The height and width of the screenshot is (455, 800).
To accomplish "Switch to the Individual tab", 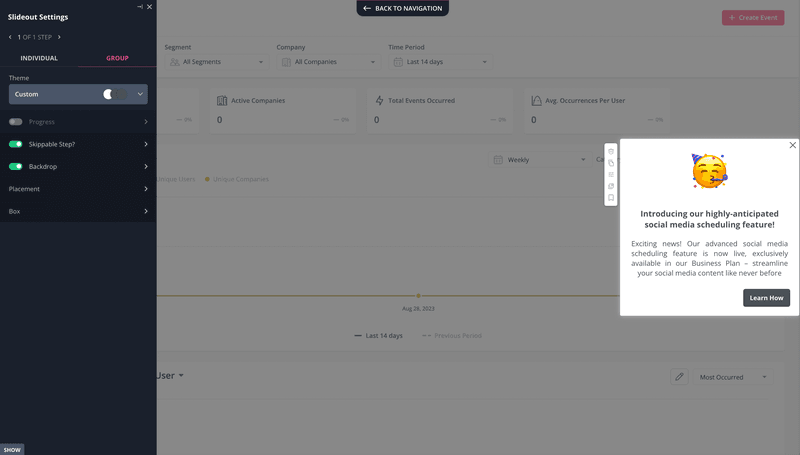I will coord(39,58).
